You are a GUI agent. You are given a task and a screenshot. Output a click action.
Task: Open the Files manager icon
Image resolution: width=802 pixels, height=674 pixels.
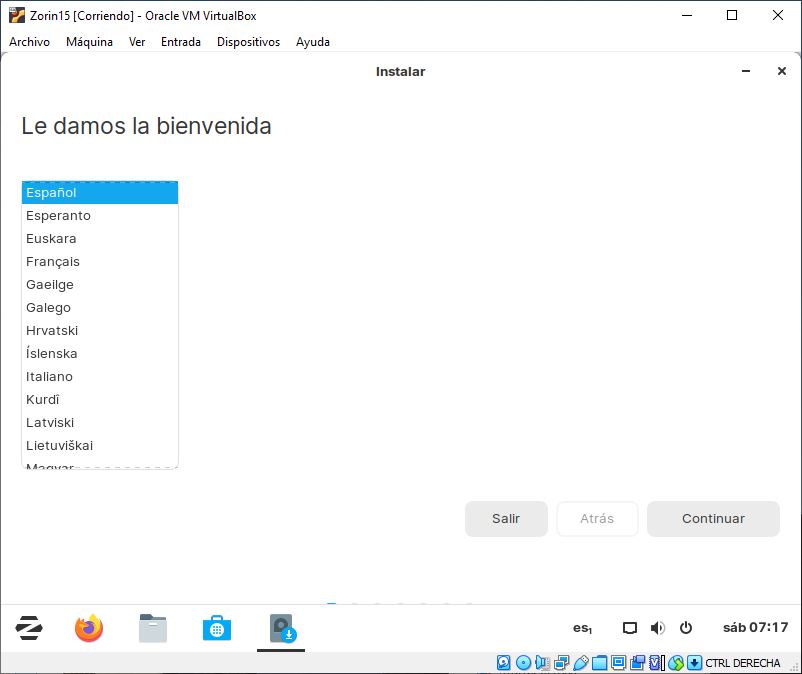153,628
